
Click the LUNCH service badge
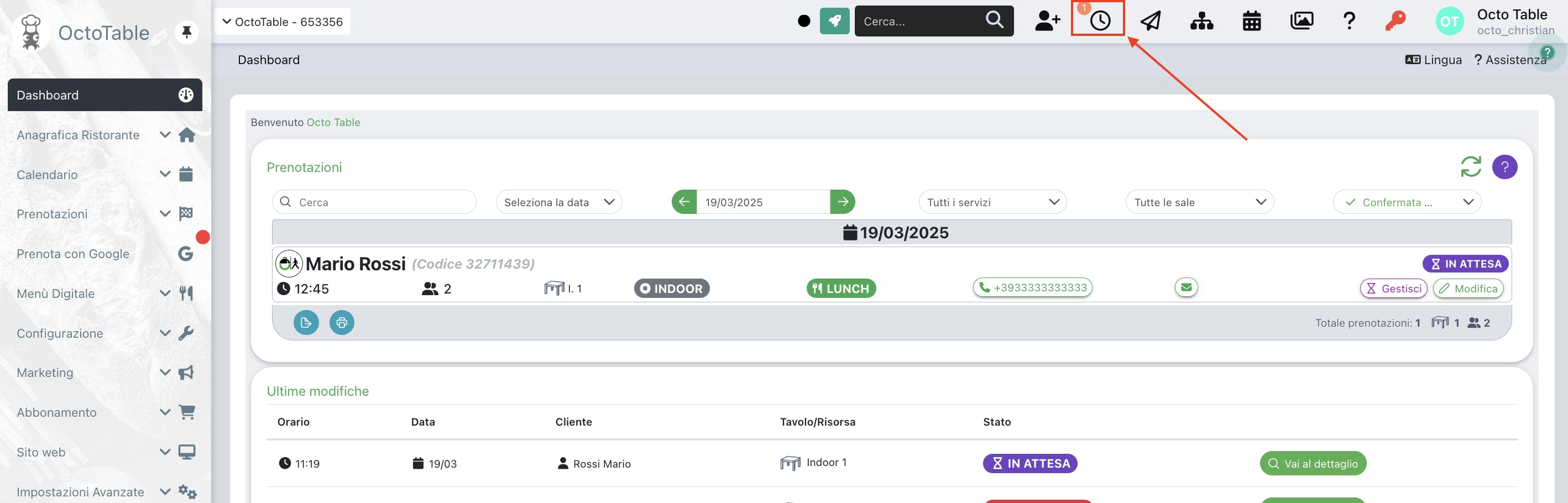[x=840, y=289]
